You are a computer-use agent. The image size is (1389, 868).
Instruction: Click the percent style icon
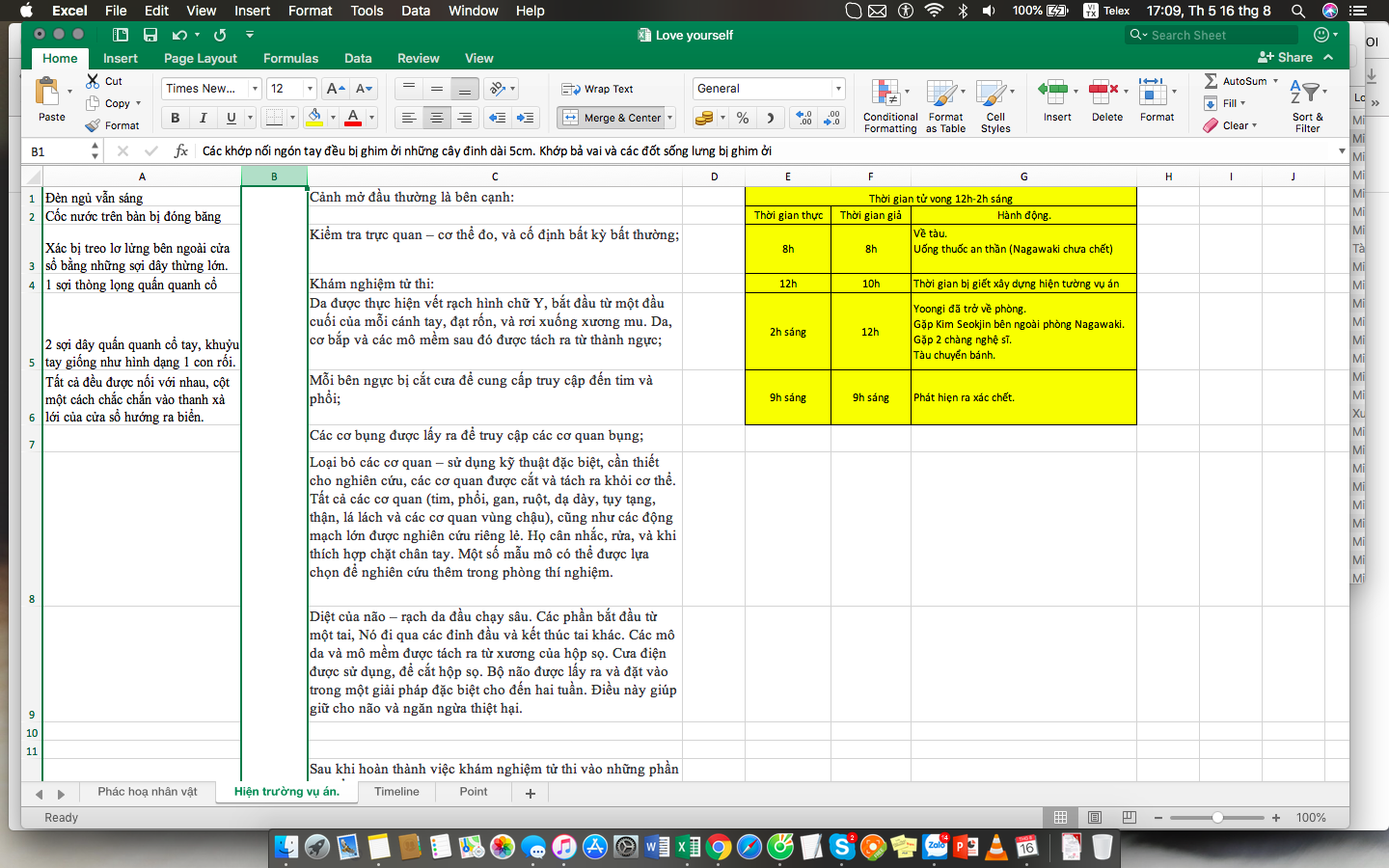coord(743,118)
